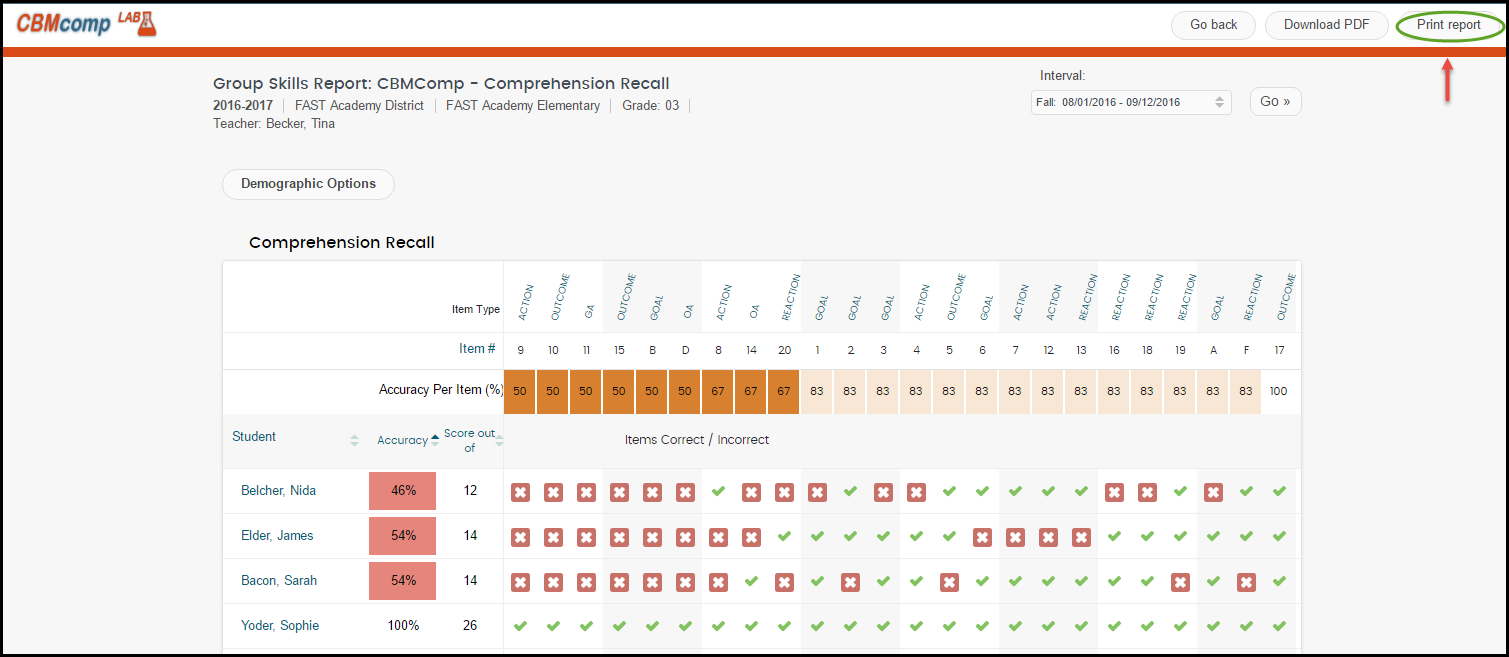Viewport: 1509px width, 657px height.
Task: Click the ACTION item type above item 9
Action: click(526, 302)
